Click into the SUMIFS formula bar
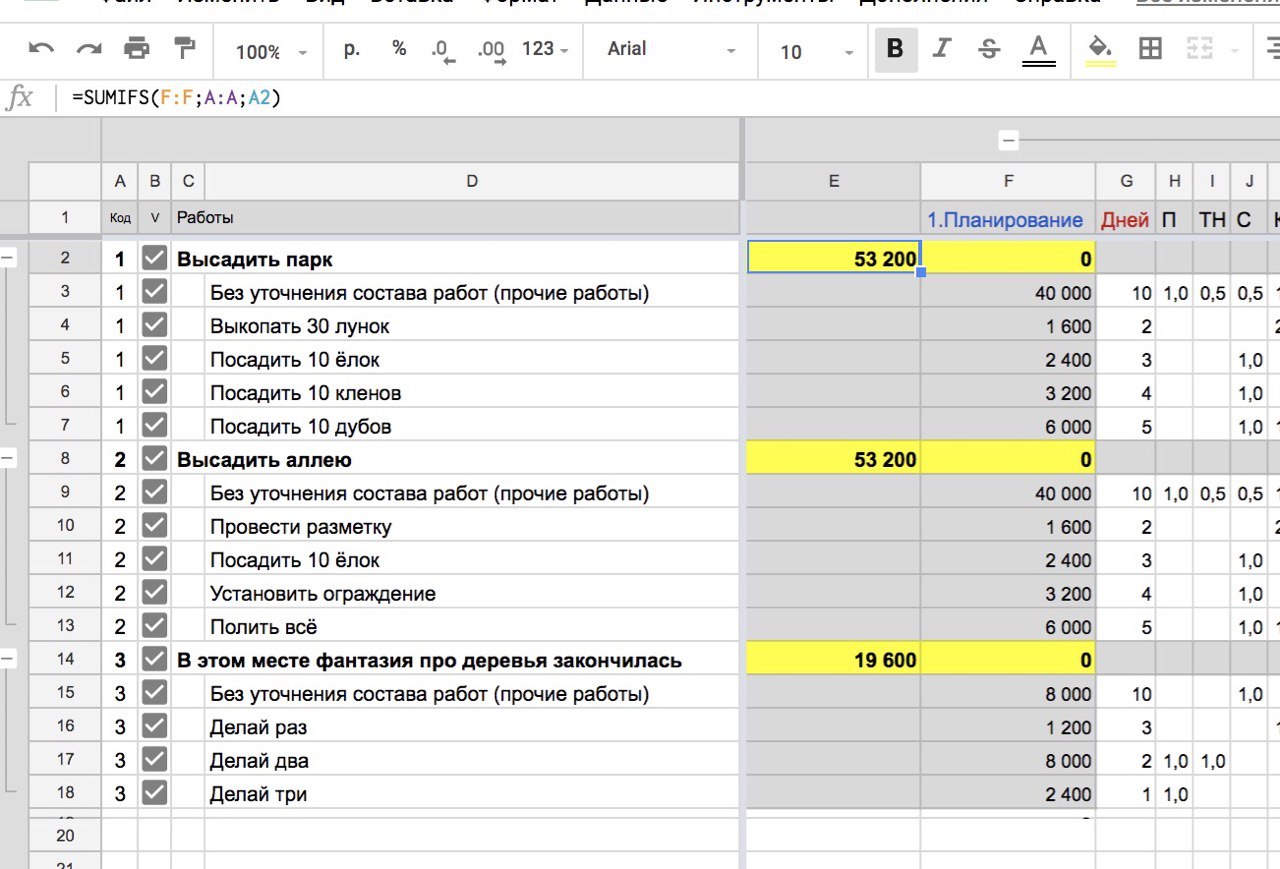Image resolution: width=1280 pixels, height=869 pixels. point(670,98)
